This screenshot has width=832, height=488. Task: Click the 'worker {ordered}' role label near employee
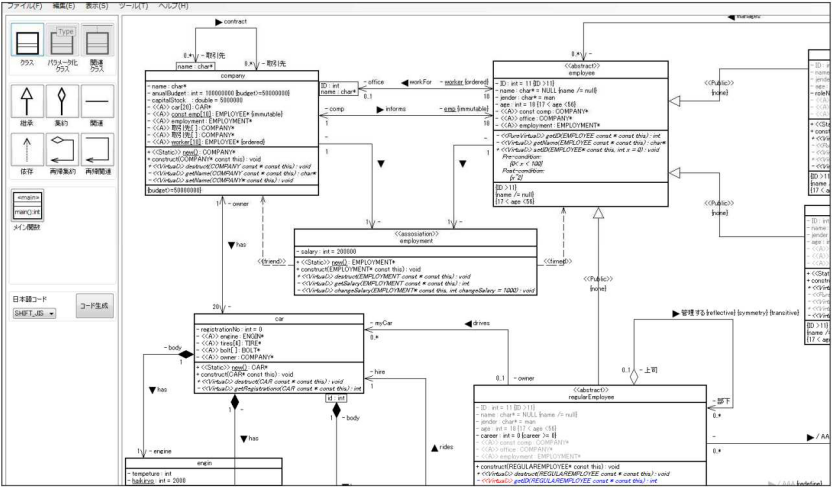[x=465, y=82]
